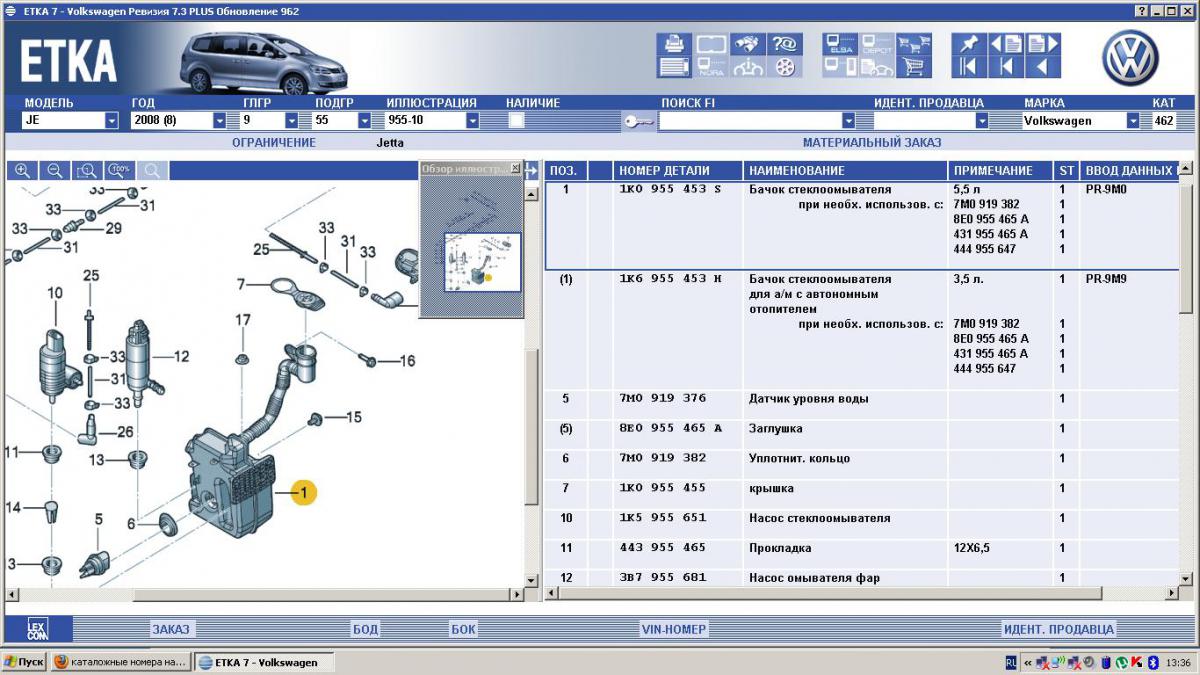The height and width of the screenshot is (675, 1200).
Task: Click the LEX CON logo icon
Action: (x=36, y=629)
